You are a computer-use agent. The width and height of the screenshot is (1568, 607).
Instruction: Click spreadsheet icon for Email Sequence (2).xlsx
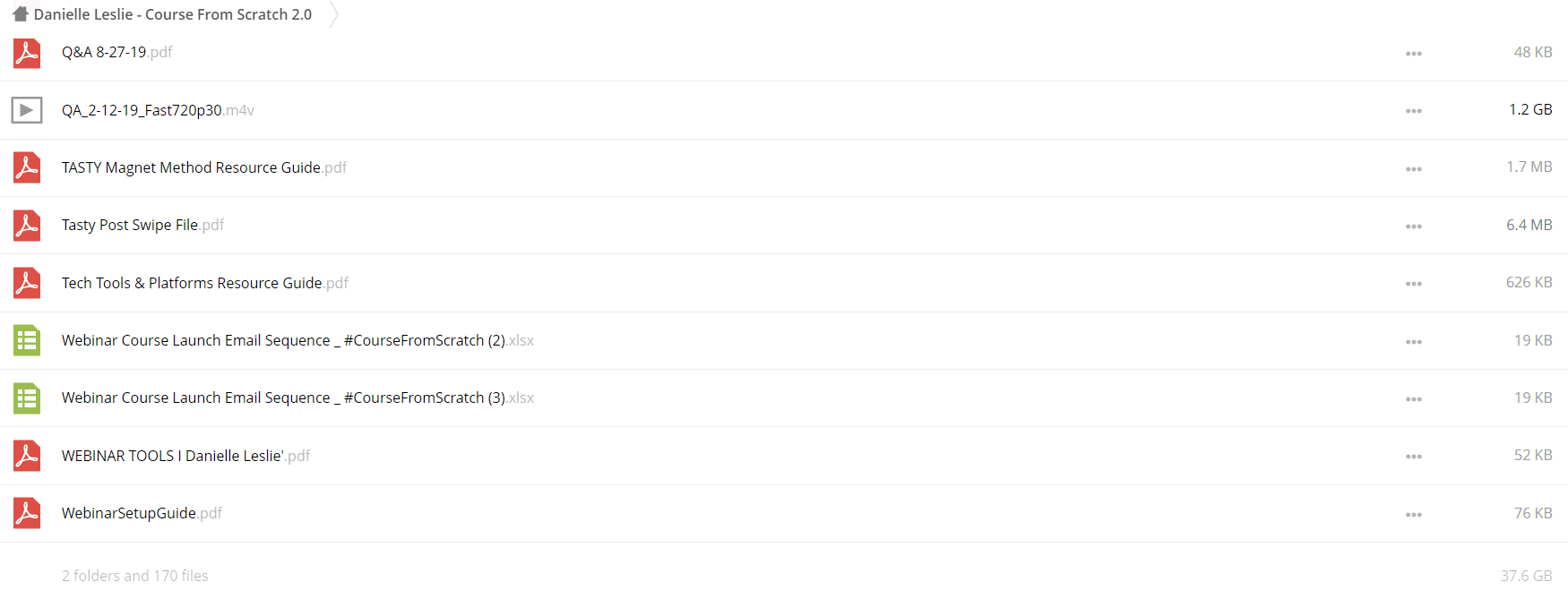27,340
